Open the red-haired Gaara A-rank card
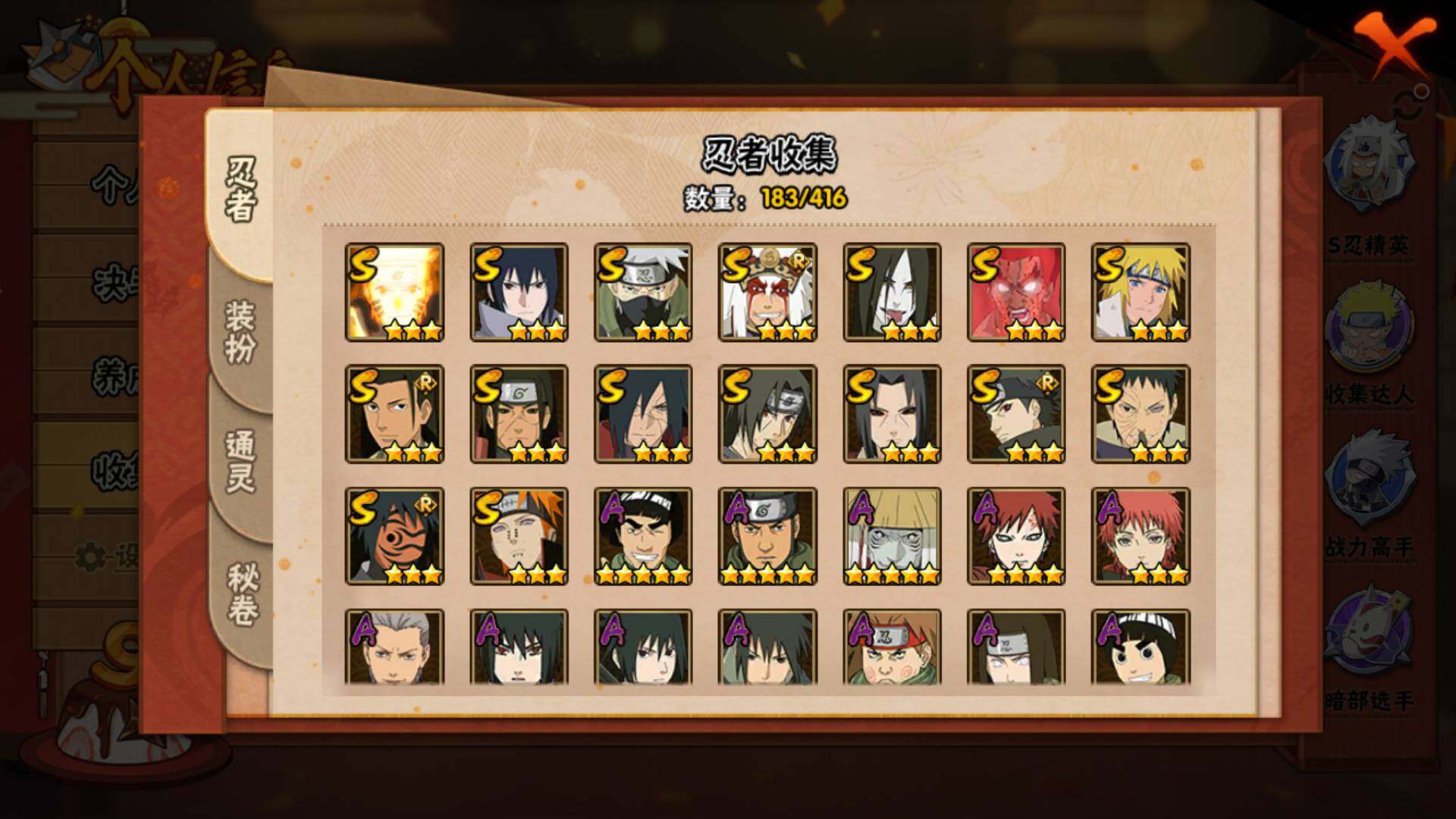 click(x=1016, y=536)
